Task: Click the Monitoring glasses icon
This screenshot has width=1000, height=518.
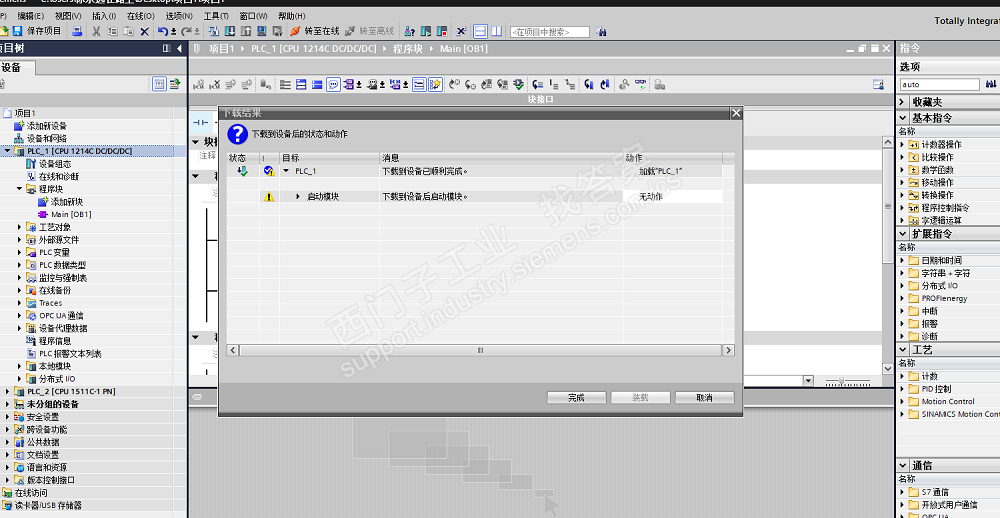Action: point(640,84)
